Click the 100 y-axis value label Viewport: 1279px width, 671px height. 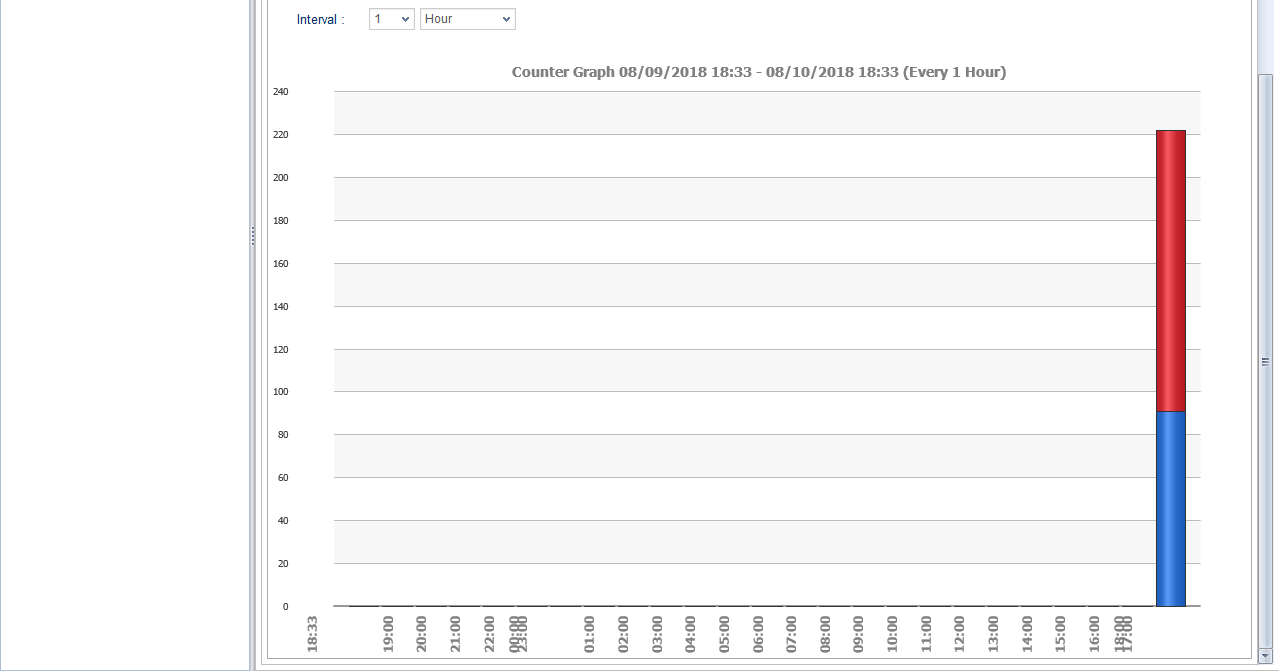pos(280,392)
